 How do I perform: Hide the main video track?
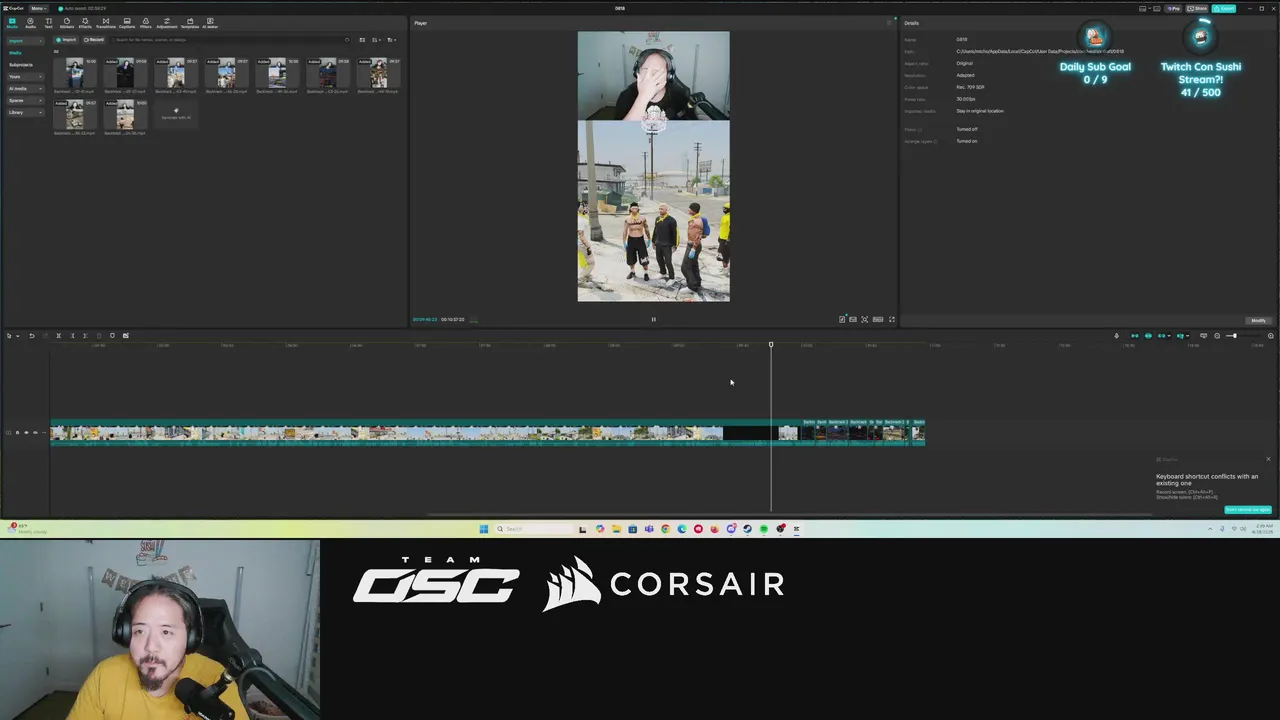tap(26, 433)
